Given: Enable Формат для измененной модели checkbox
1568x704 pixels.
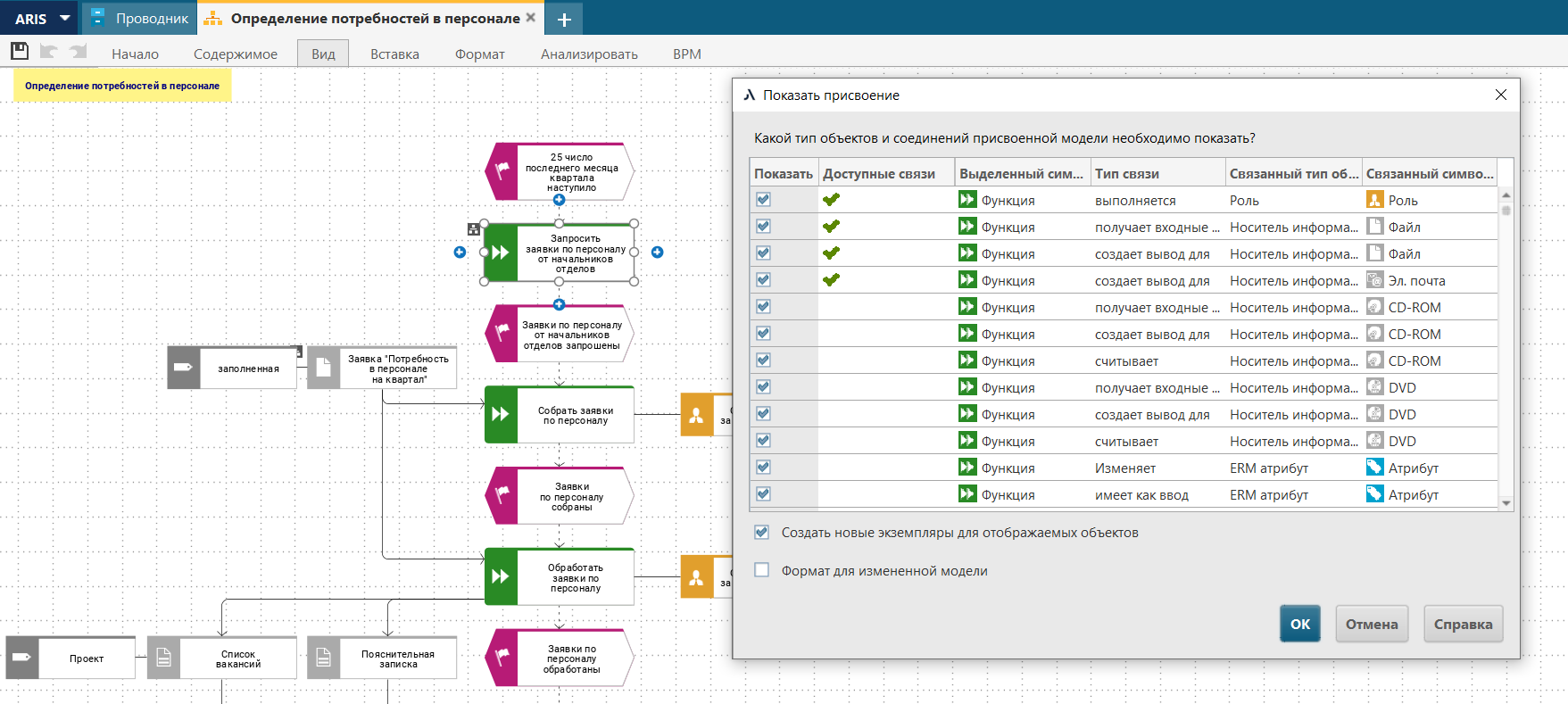Looking at the screenshot, I should pos(761,570).
